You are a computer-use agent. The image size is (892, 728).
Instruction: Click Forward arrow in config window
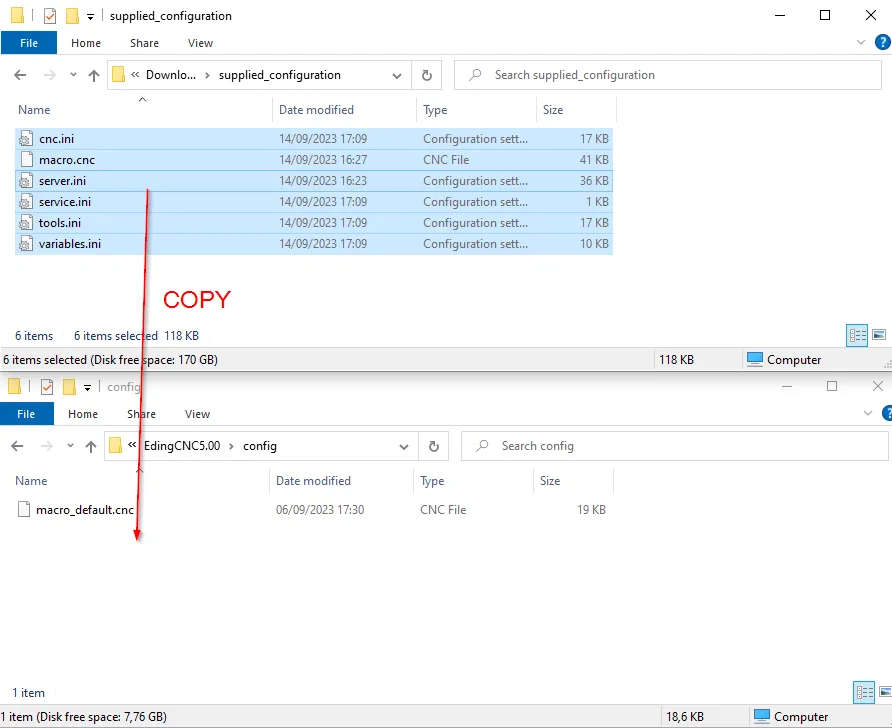pos(47,446)
